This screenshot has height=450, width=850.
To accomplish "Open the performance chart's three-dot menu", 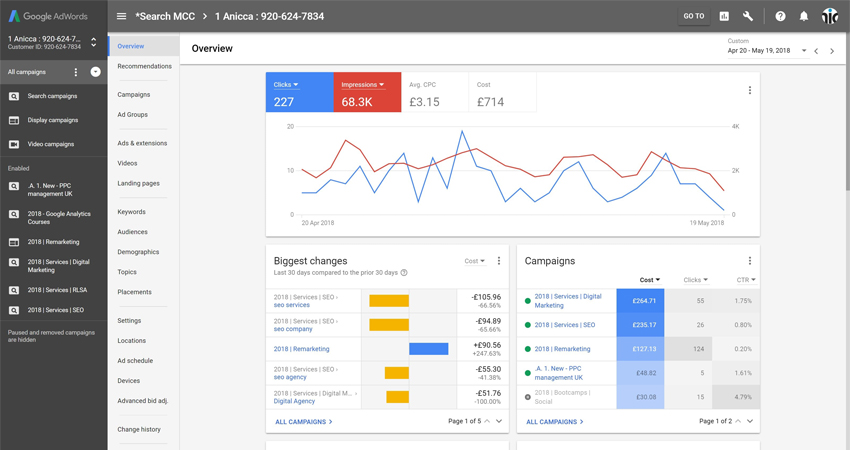I will pyautogui.click(x=750, y=90).
